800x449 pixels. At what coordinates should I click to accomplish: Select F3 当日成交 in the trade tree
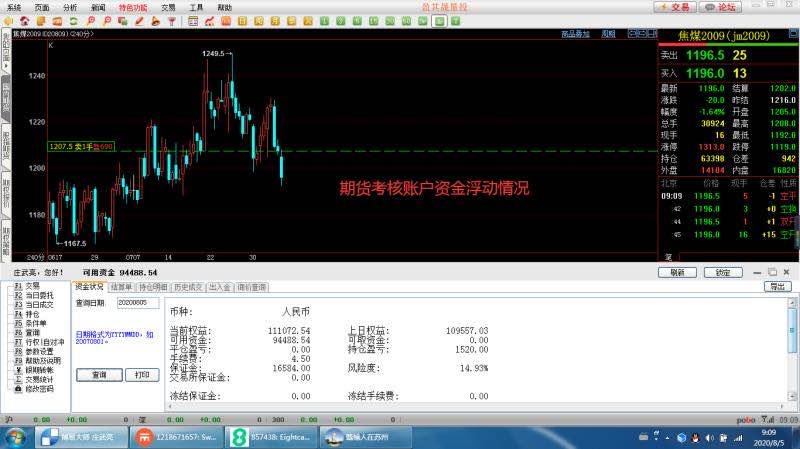(x=34, y=304)
